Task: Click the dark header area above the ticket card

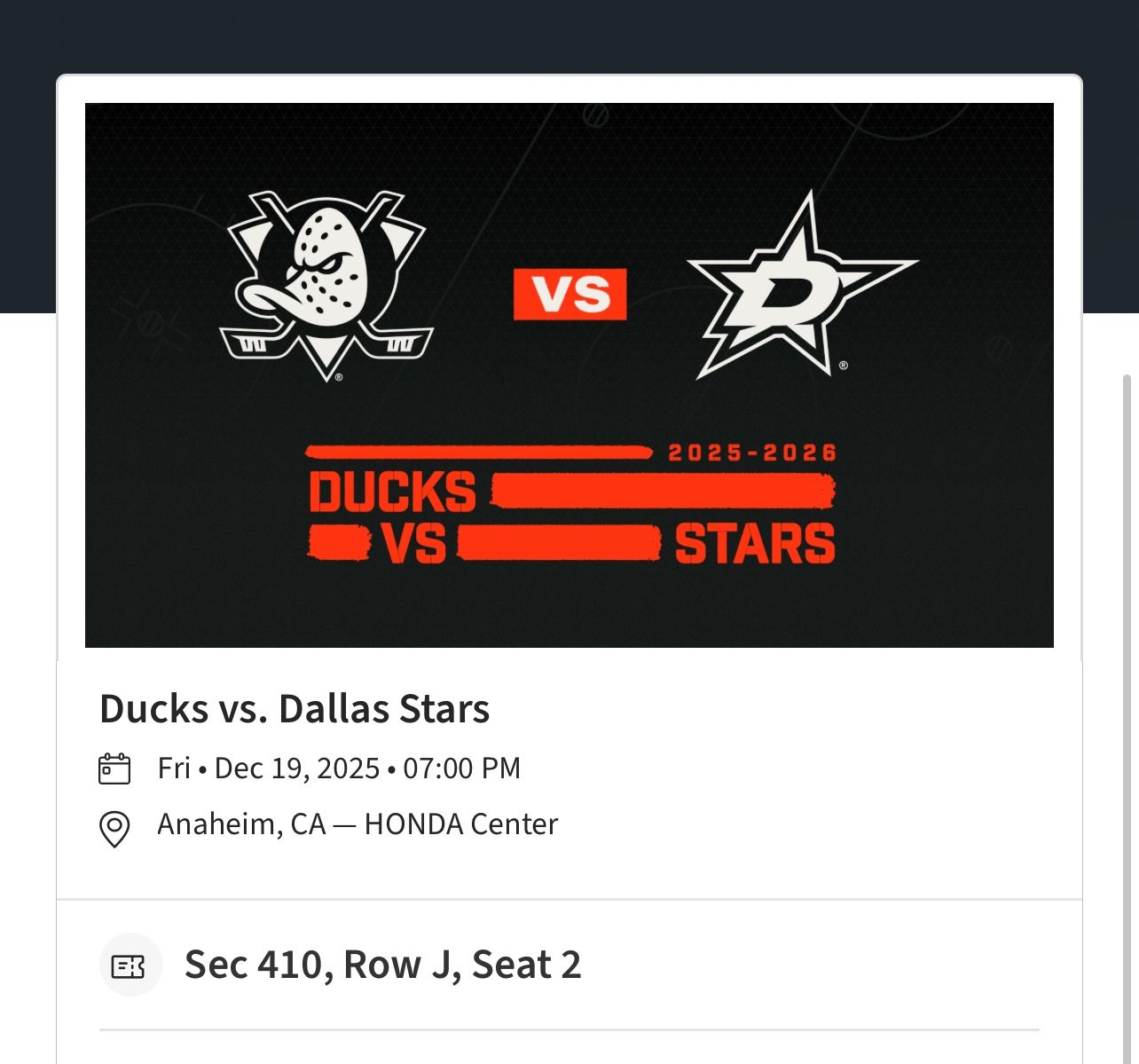Action: coord(568,35)
